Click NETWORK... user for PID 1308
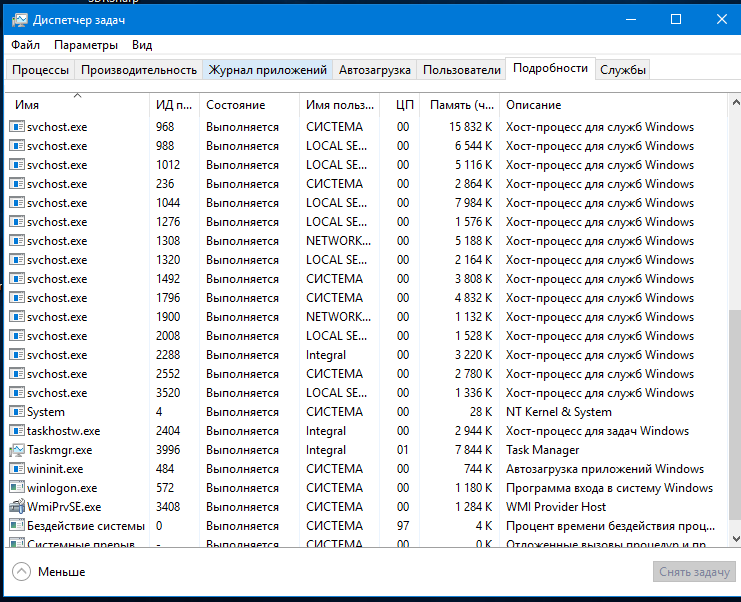The width and height of the screenshot is (741, 602). pyautogui.click(x=338, y=241)
